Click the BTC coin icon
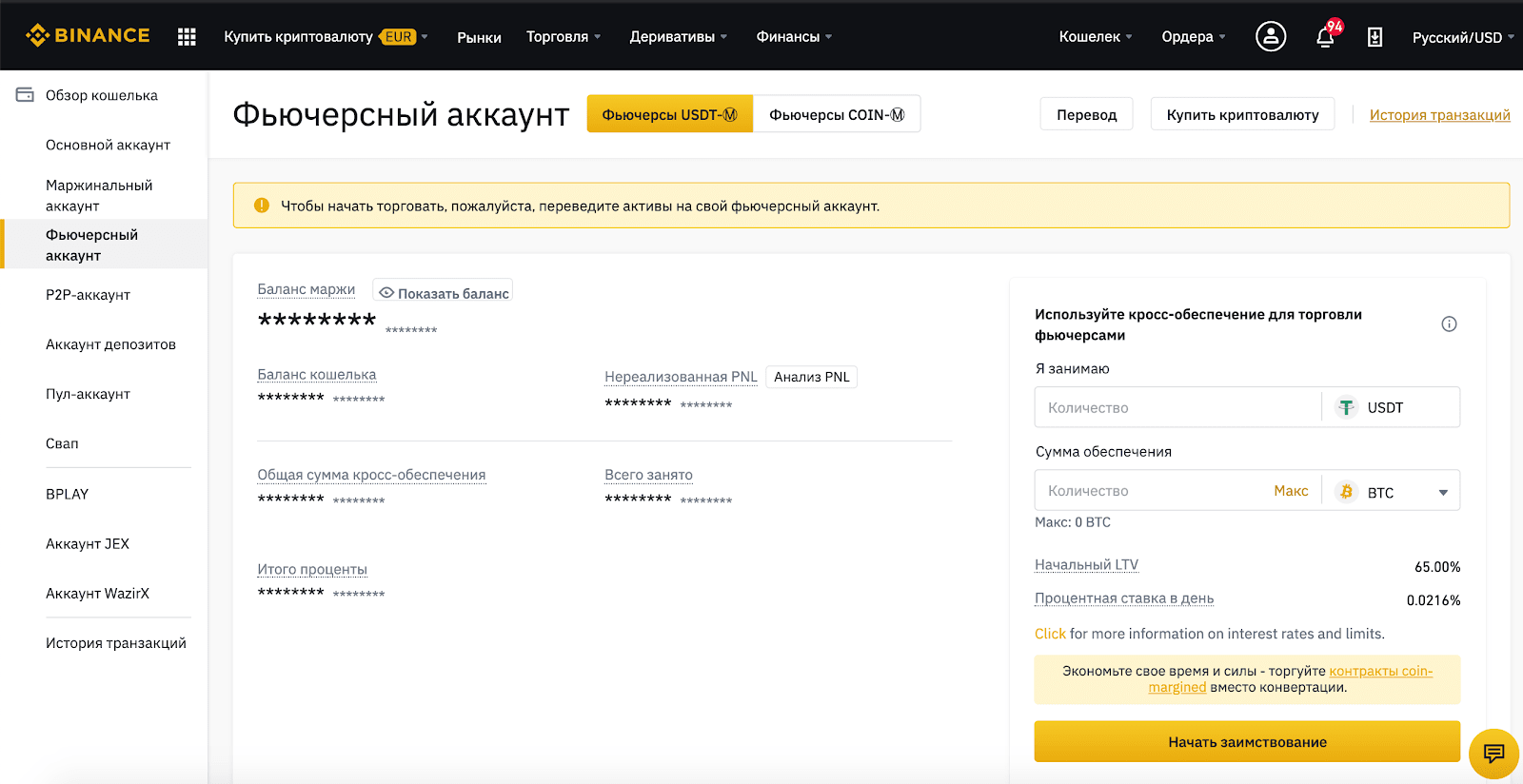Screen dimensions: 1523x784 point(1346,491)
